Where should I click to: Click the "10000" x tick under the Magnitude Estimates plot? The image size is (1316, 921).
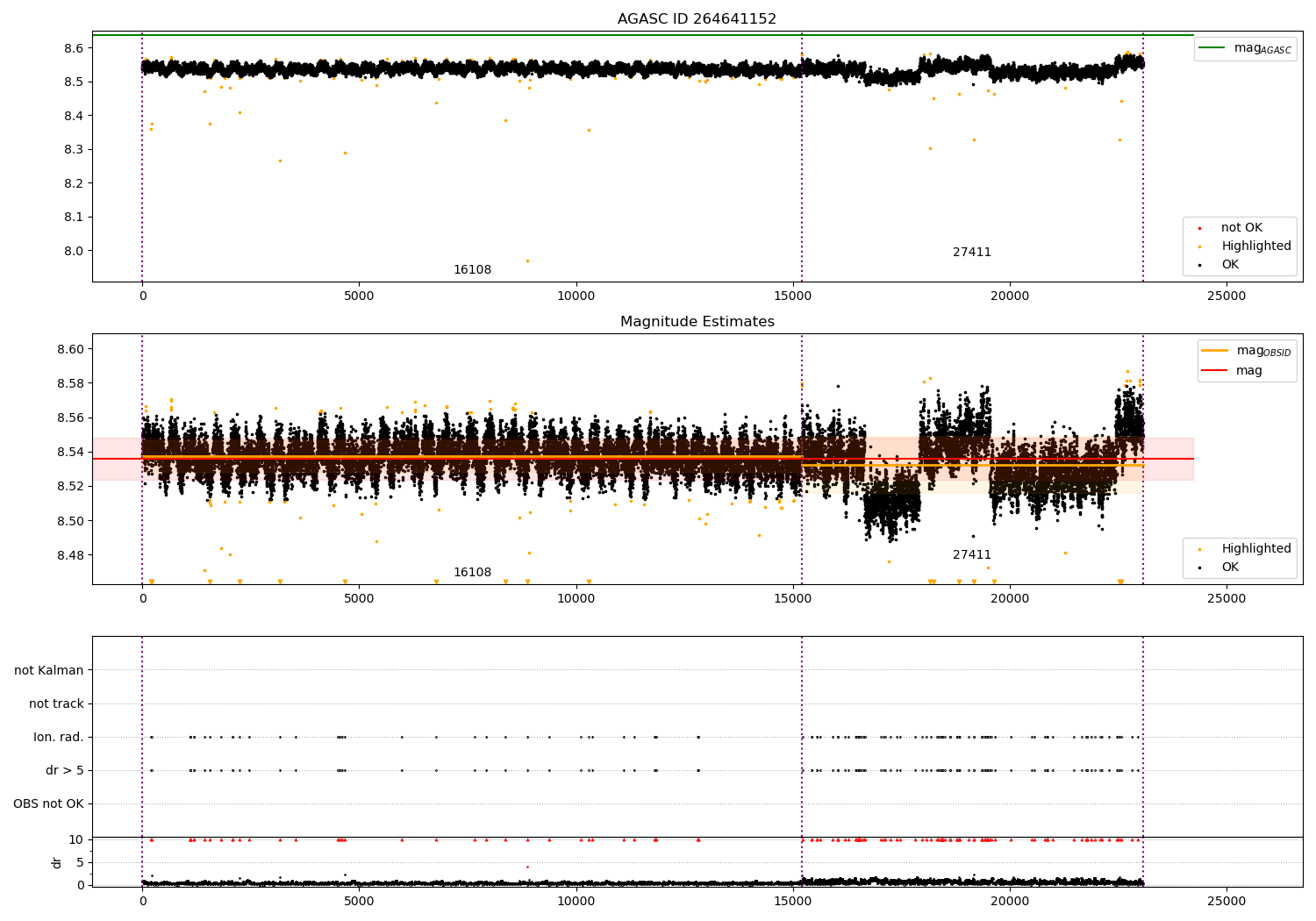coord(576,598)
